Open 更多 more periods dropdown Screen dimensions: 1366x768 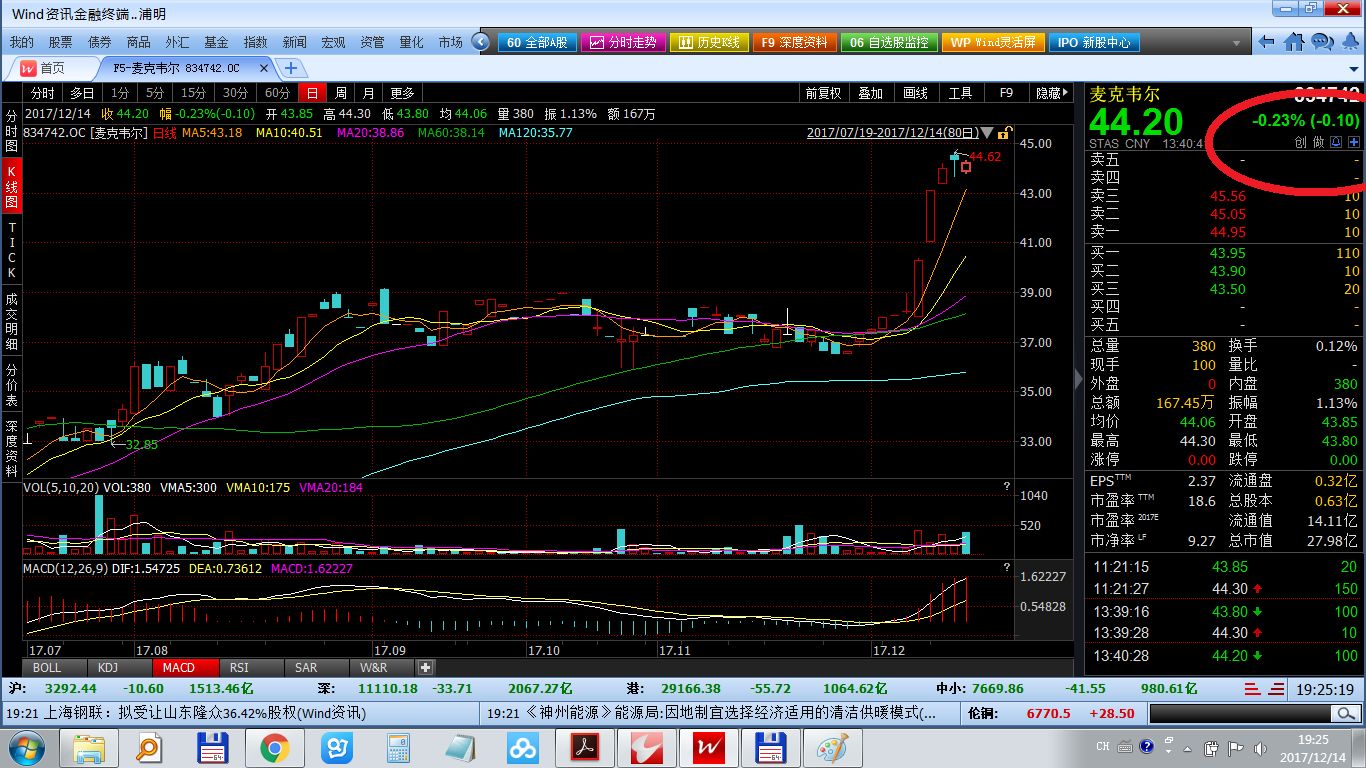click(402, 93)
